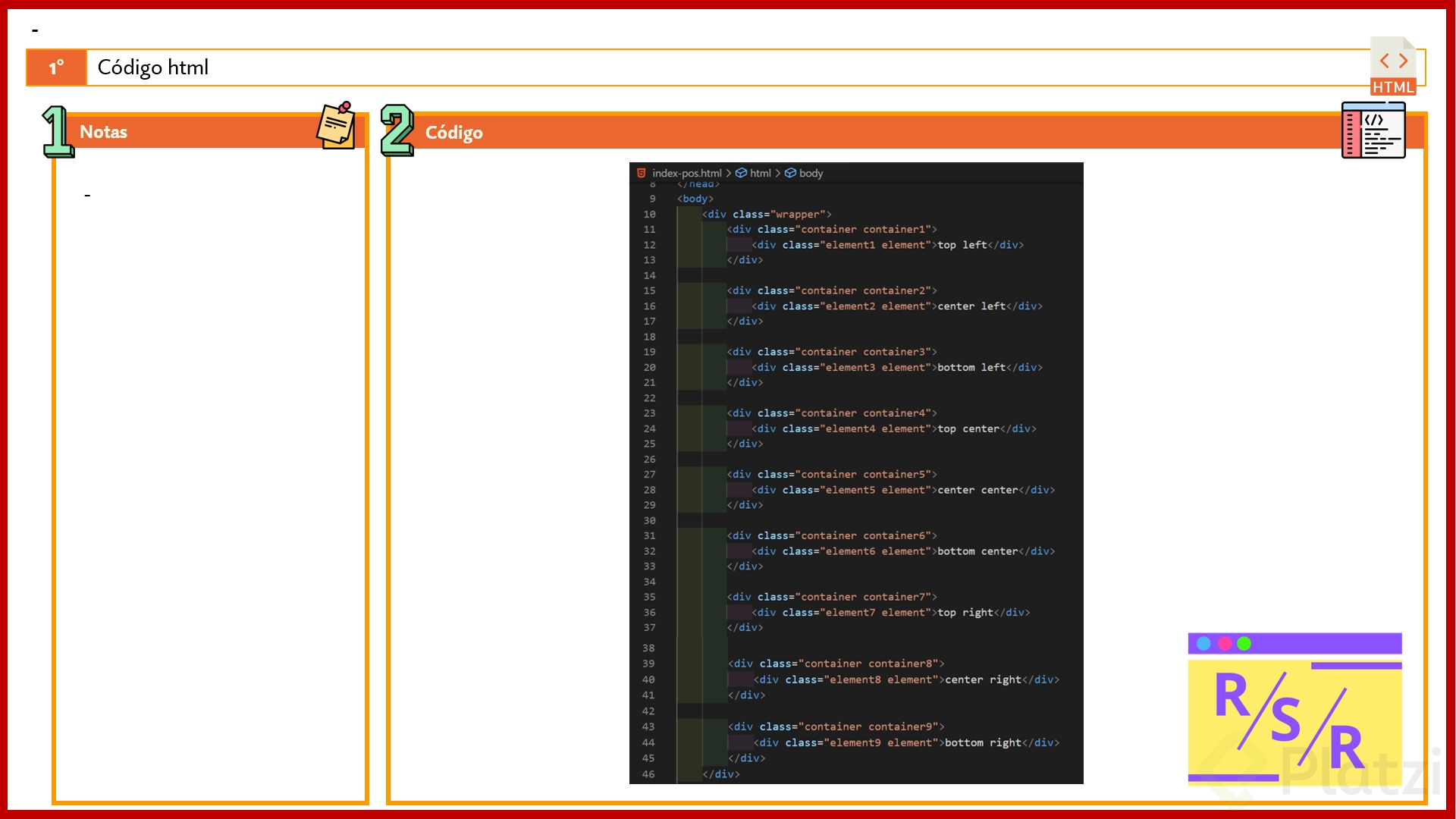
Task: Click the wrapper div on line 10
Action: 767,215
